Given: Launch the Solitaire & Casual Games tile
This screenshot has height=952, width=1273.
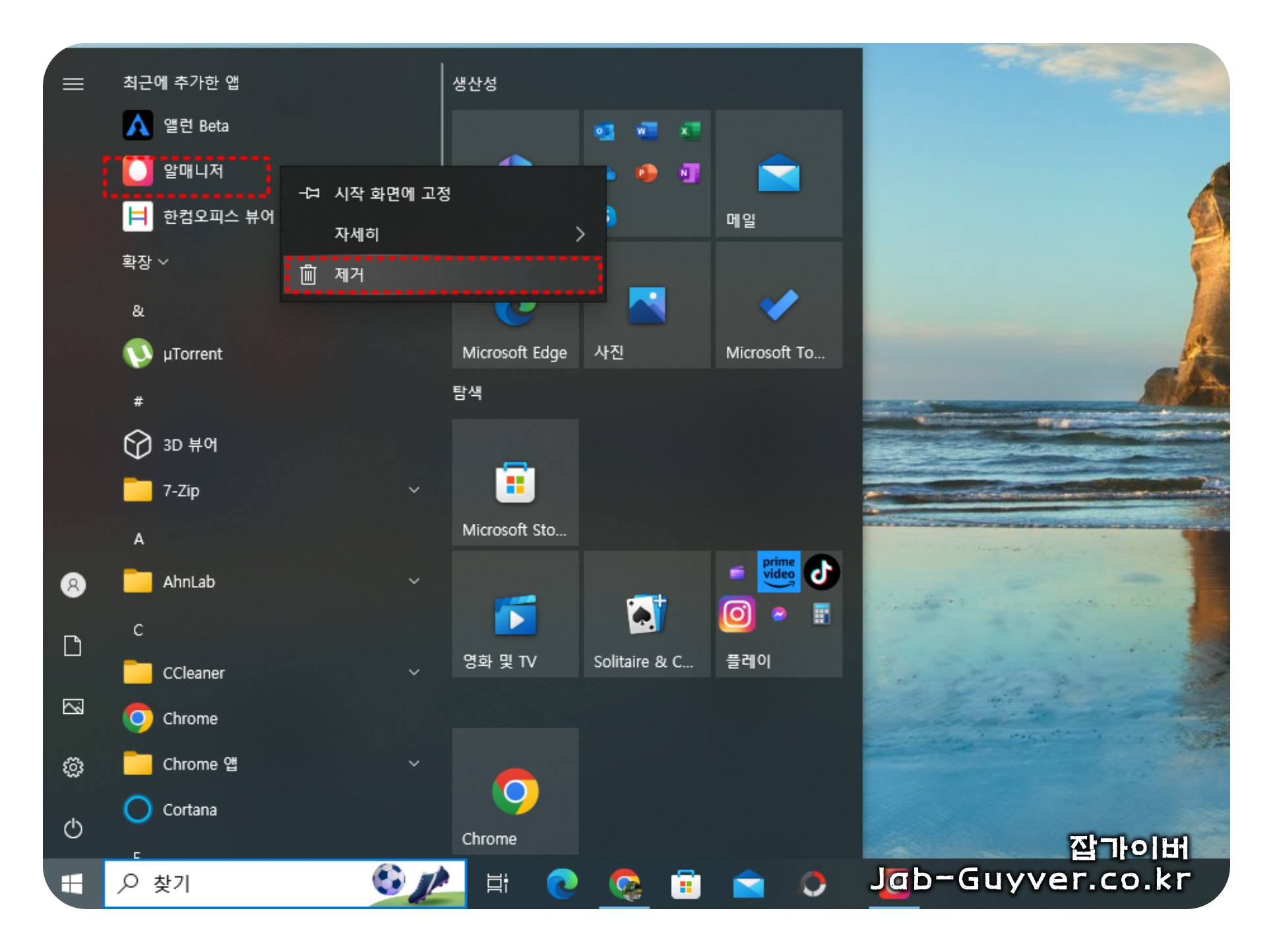Looking at the screenshot, I should tap(646, 615).
